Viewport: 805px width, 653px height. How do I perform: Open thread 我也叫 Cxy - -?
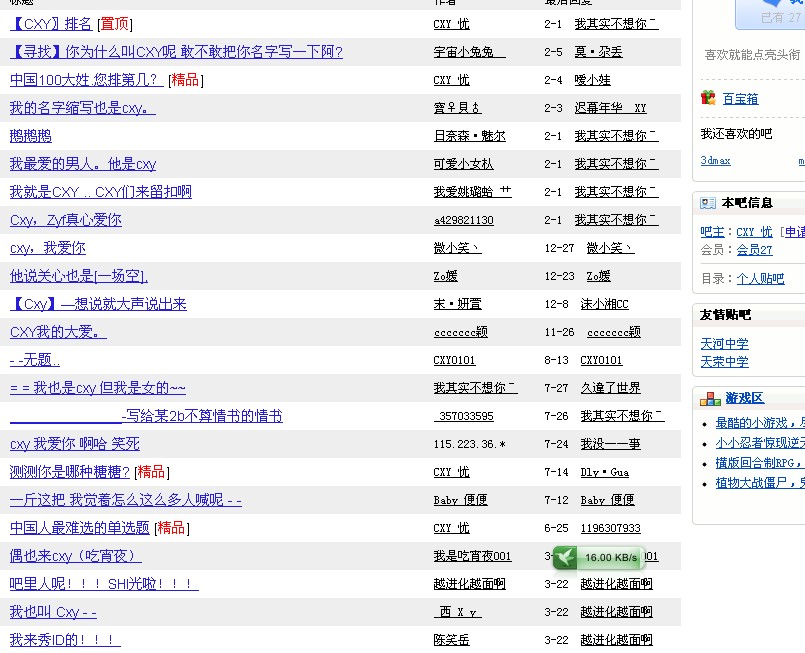[53, 612]
